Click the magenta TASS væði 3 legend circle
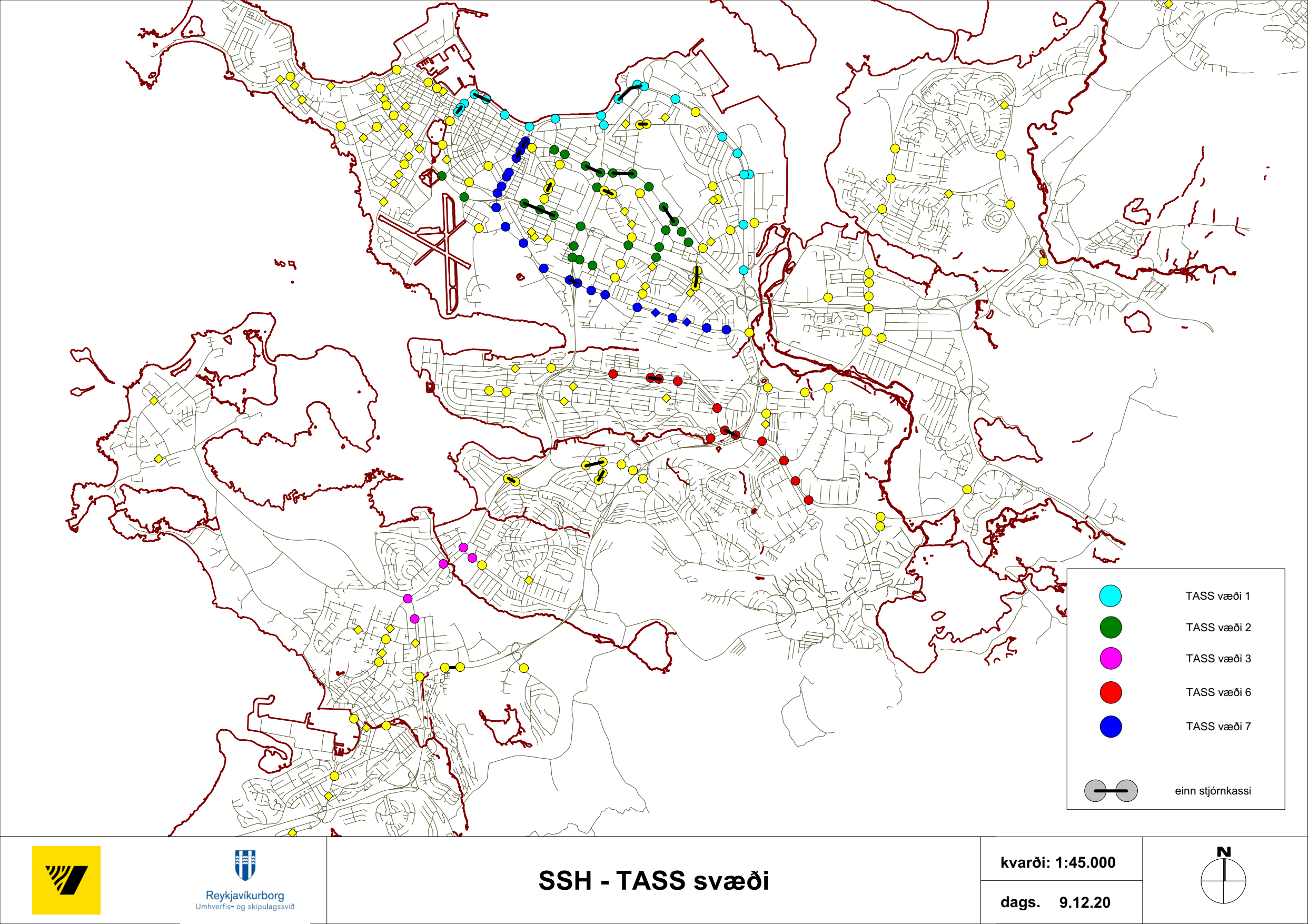 [x=1111, y=659]
